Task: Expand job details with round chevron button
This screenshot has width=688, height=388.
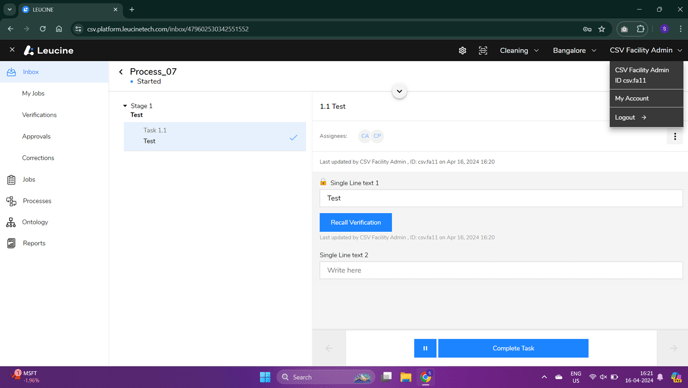Action: [399, 91]
